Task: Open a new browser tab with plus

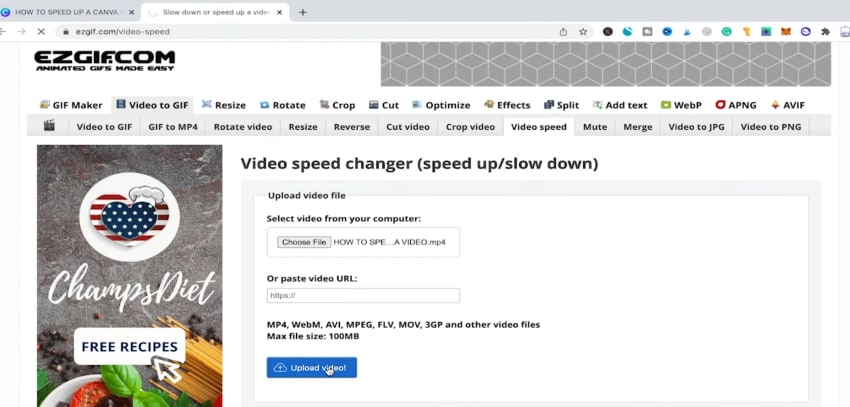Action: [302, 12]
